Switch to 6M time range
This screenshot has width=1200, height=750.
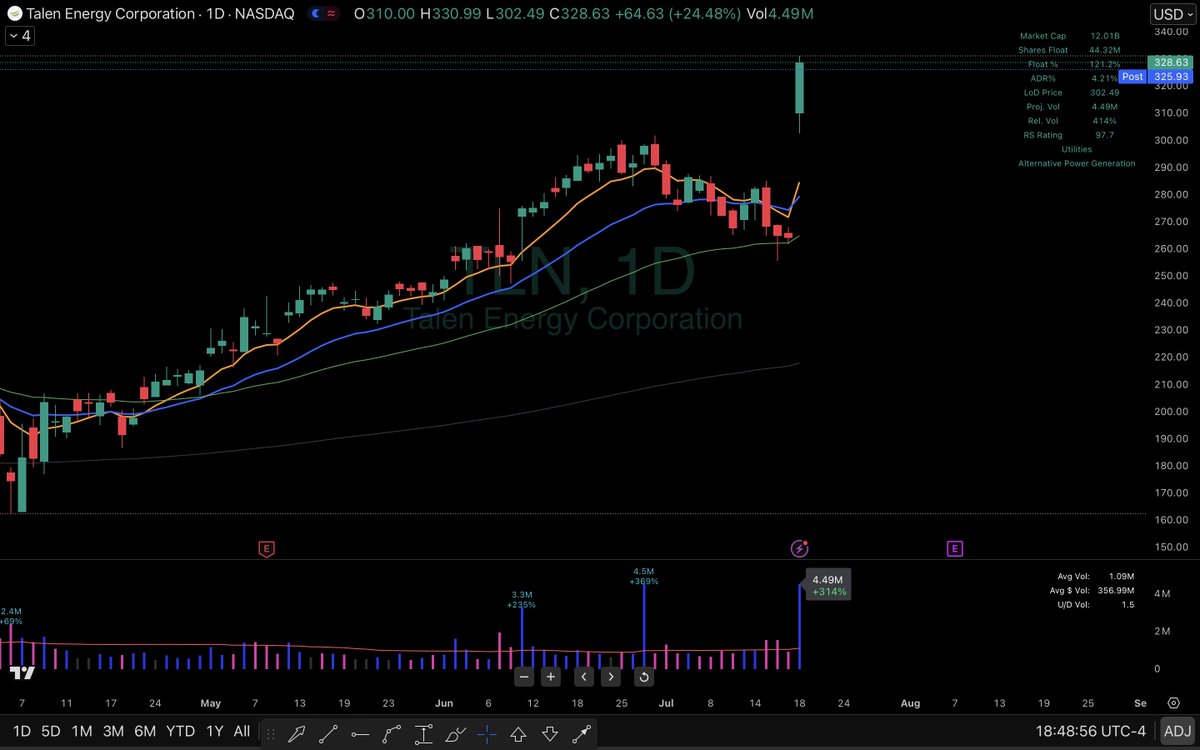point(145,731)
